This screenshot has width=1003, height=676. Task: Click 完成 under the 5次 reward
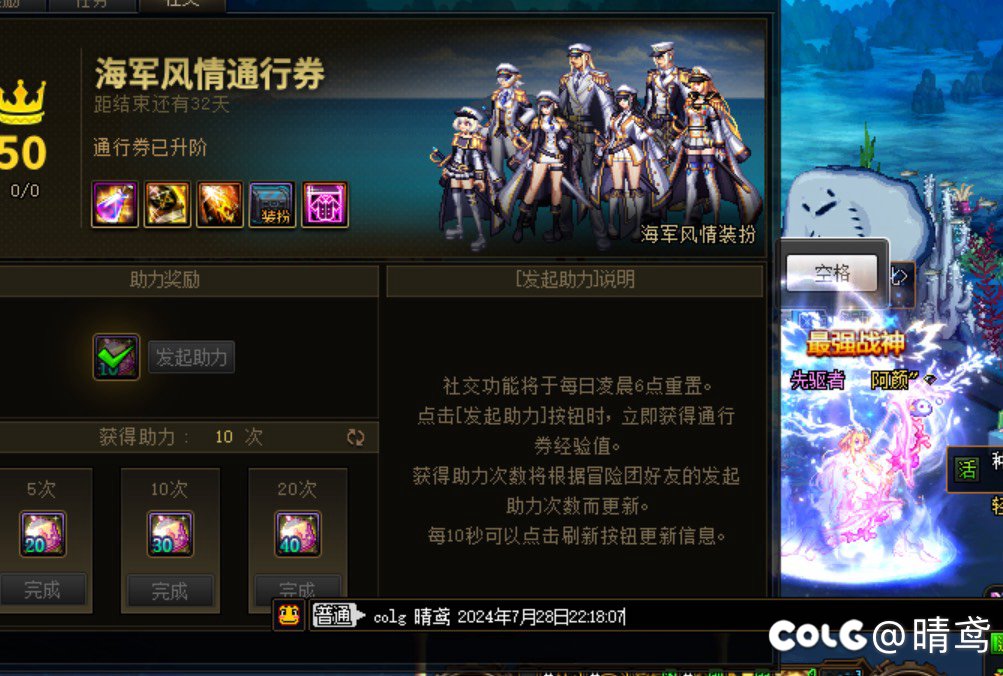click(x=42, y=590)
